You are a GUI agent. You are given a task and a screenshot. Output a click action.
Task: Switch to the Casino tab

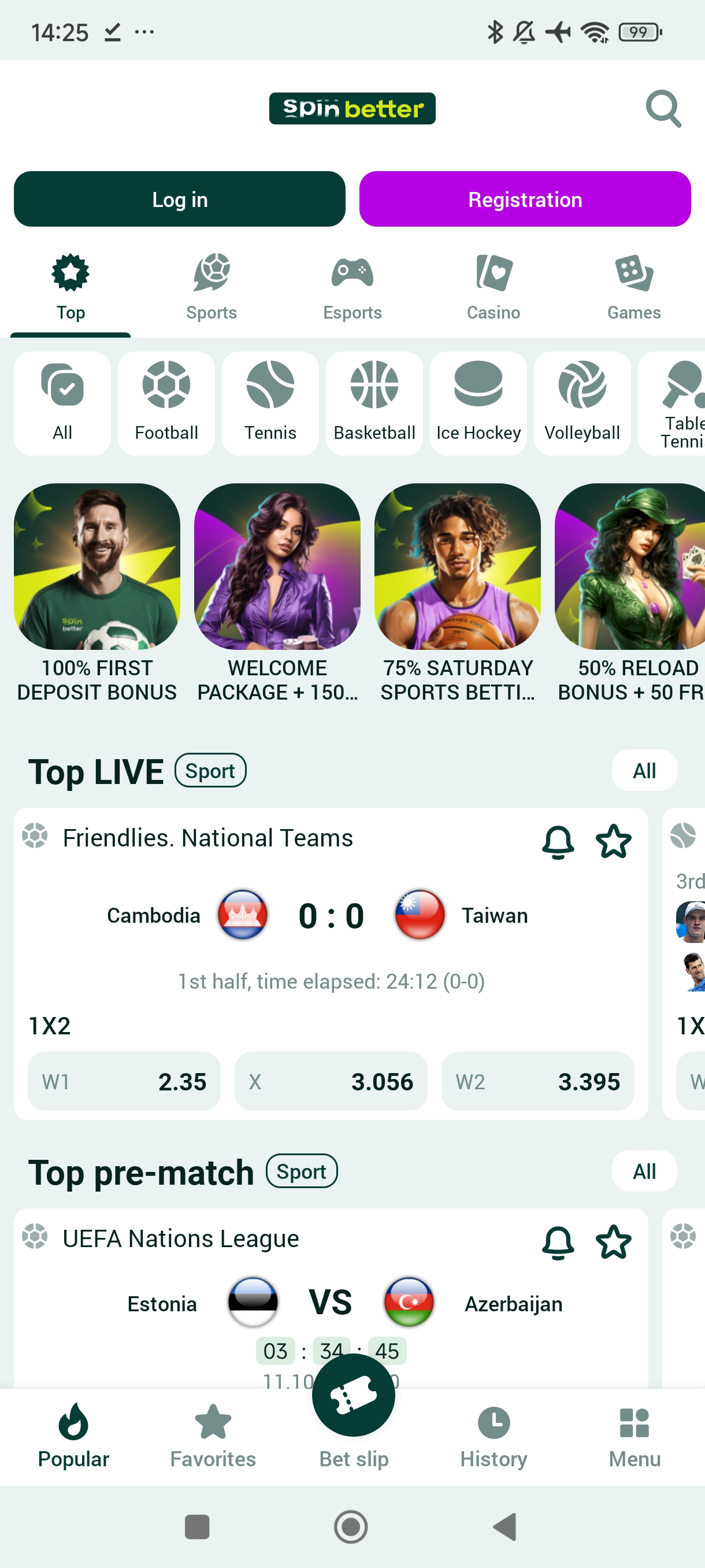point(493,287)
